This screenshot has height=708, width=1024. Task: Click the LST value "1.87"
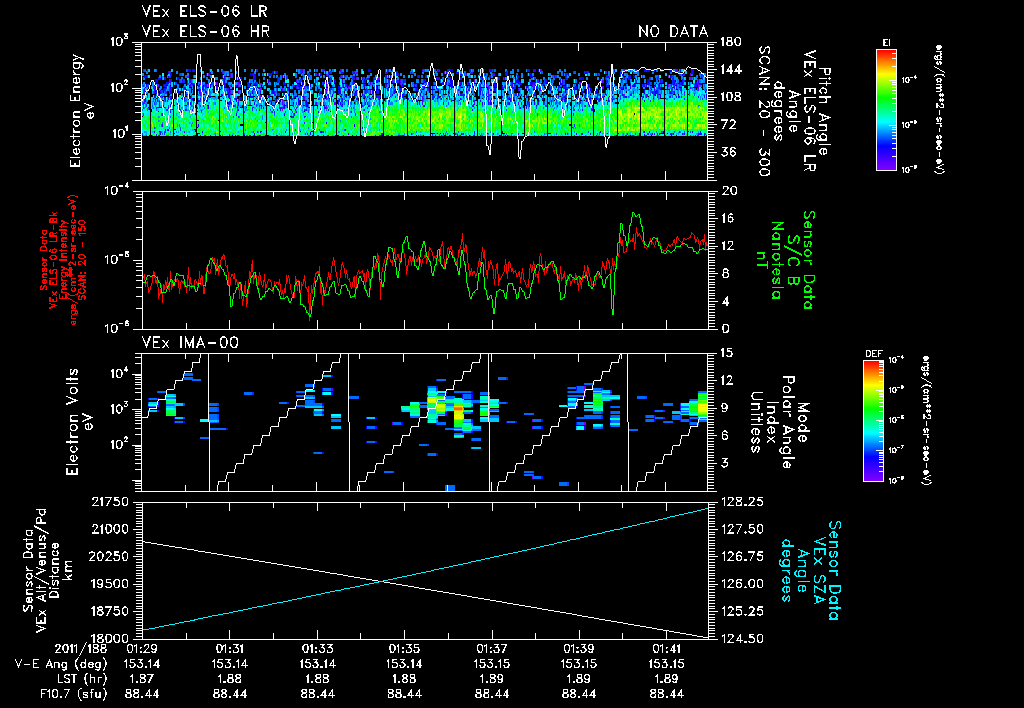[142, 679]
